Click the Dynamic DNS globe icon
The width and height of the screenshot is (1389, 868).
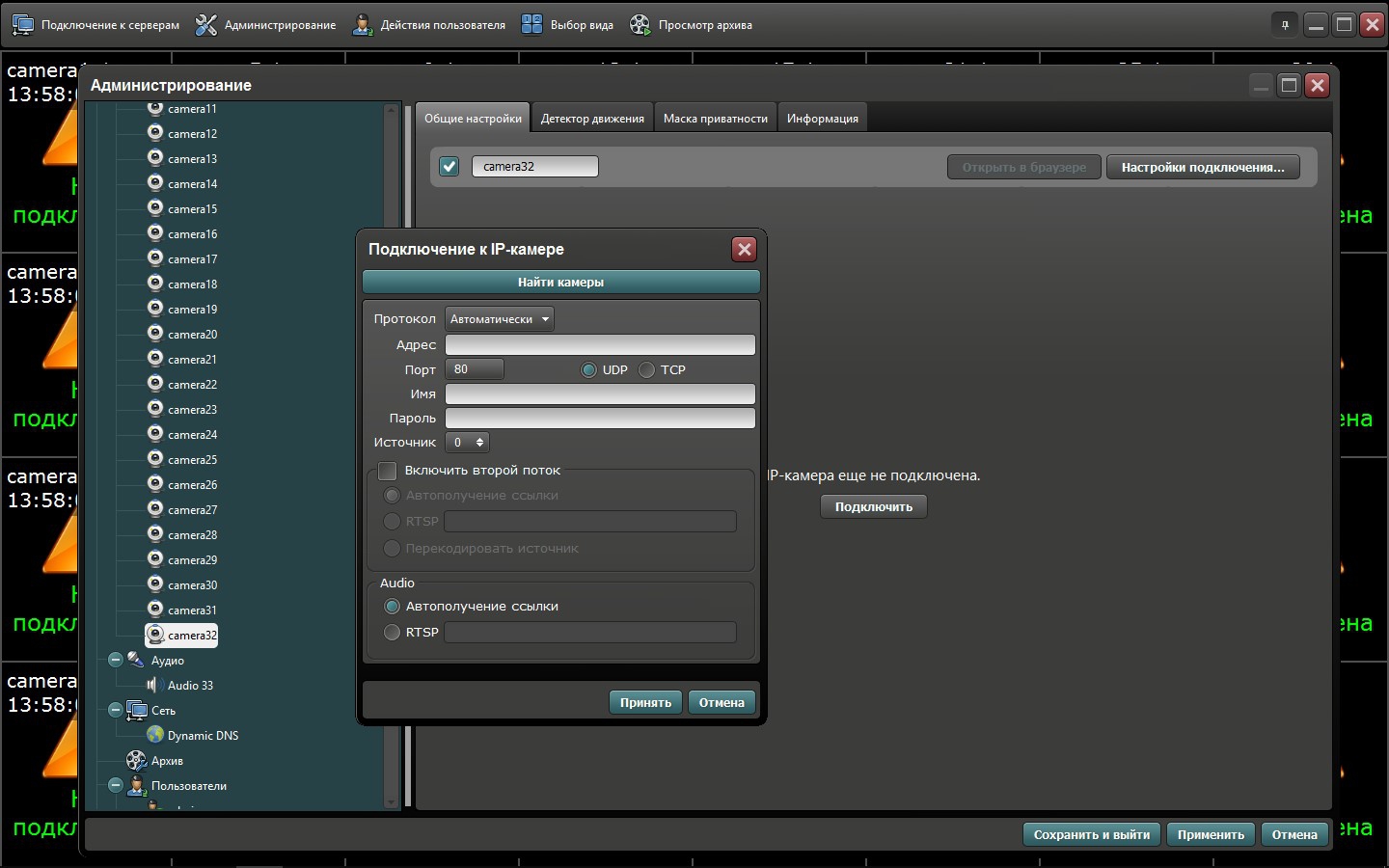(155, 735)
